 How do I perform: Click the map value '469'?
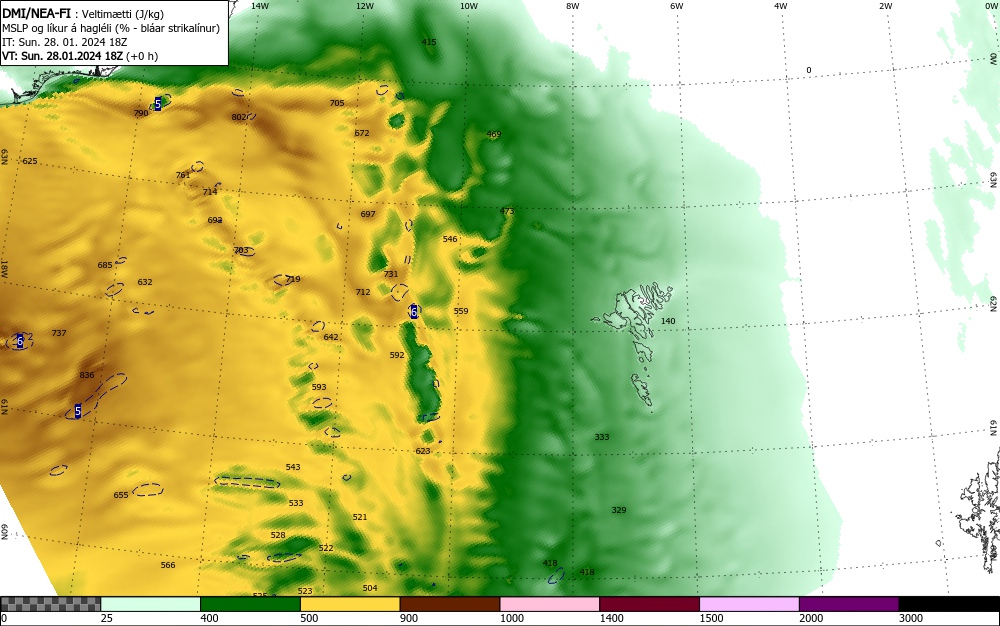point(494,134)
